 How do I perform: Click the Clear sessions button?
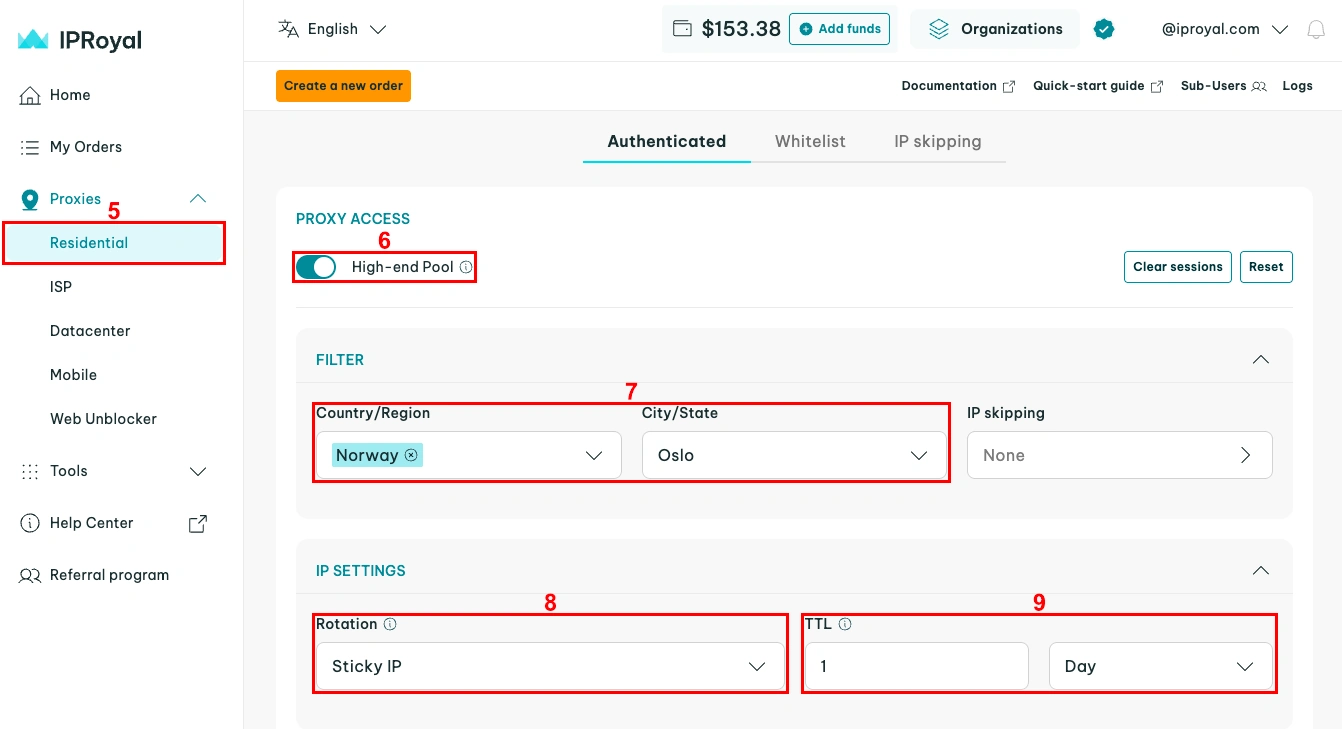pyautogui.click(x=1178, y=267)
